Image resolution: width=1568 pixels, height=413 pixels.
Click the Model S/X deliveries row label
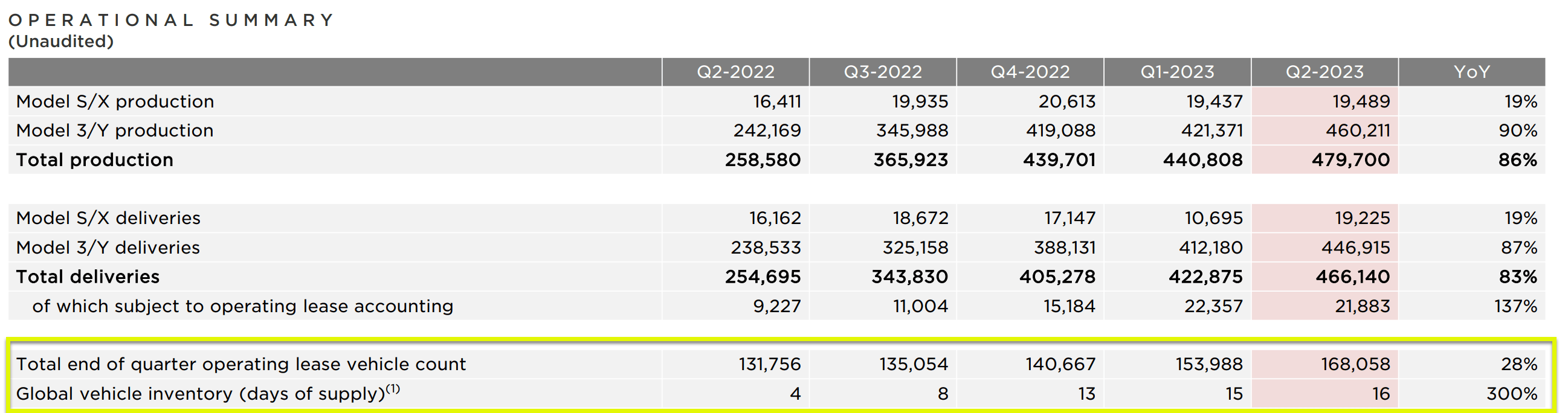pyautogui.click(x=108, y=218)
